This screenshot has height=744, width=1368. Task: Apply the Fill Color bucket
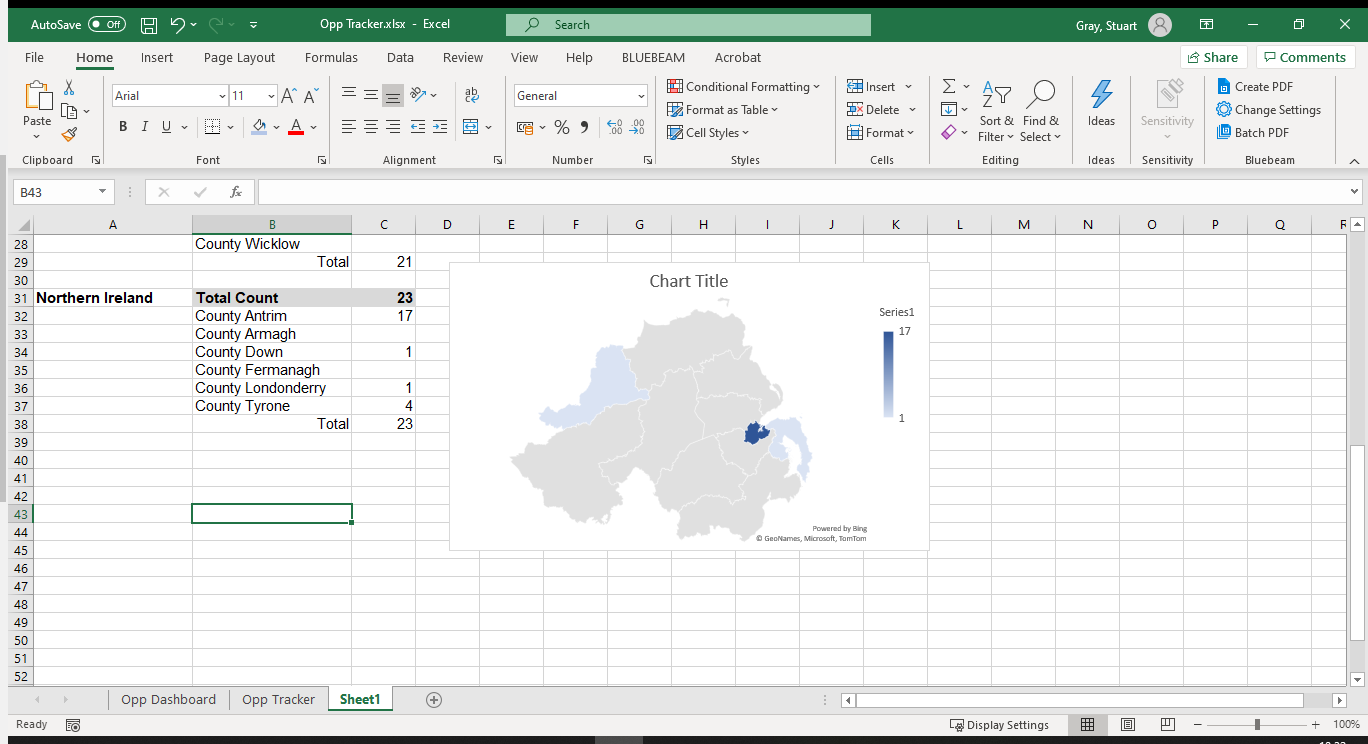260,127
